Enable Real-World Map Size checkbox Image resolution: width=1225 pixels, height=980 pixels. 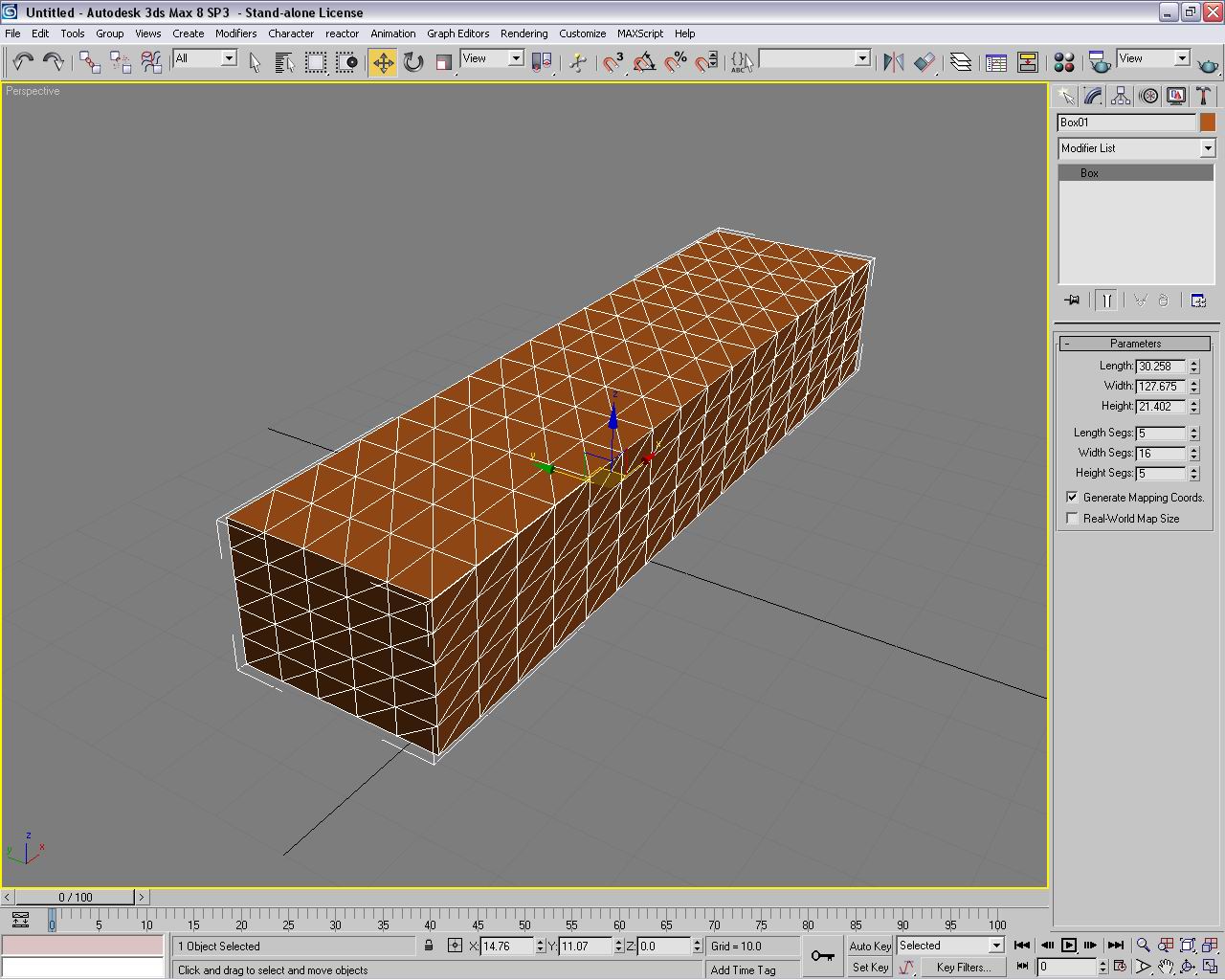(x=1072, y=519)
